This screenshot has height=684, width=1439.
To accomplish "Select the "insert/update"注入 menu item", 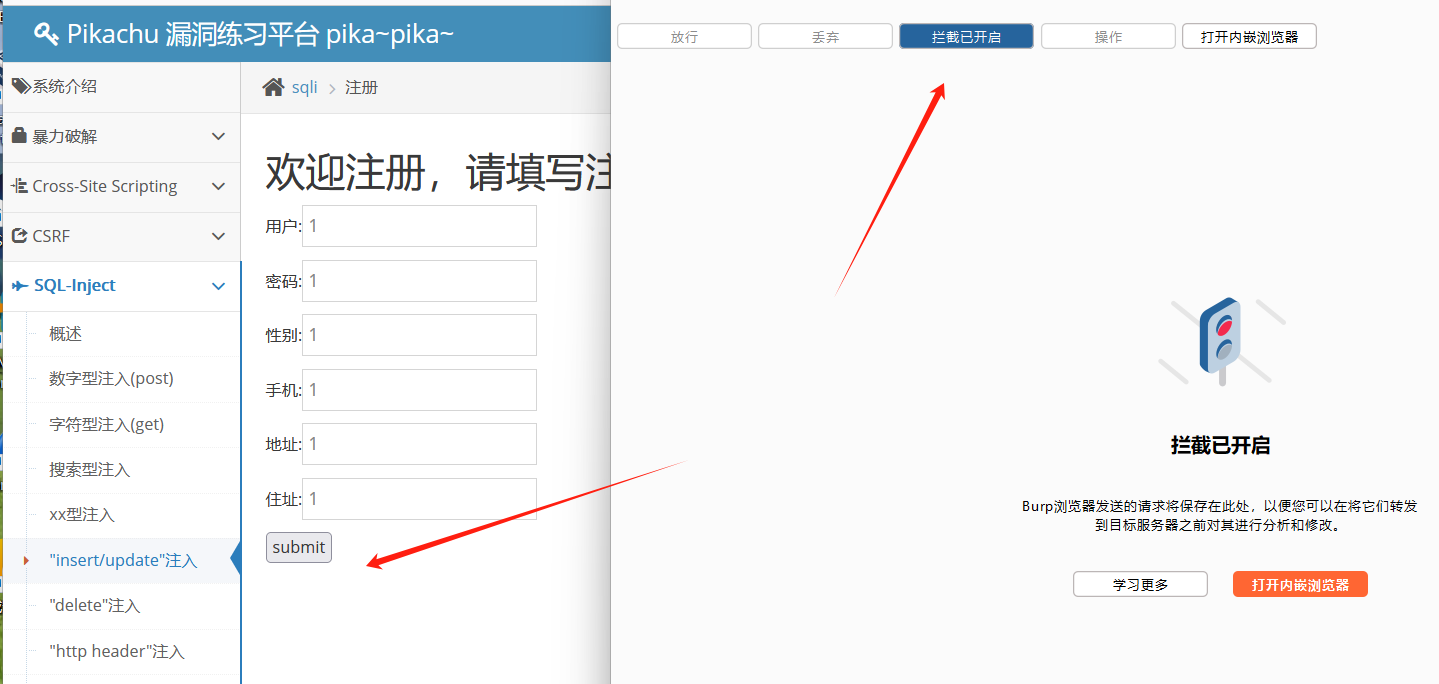I will coord(123,560).
